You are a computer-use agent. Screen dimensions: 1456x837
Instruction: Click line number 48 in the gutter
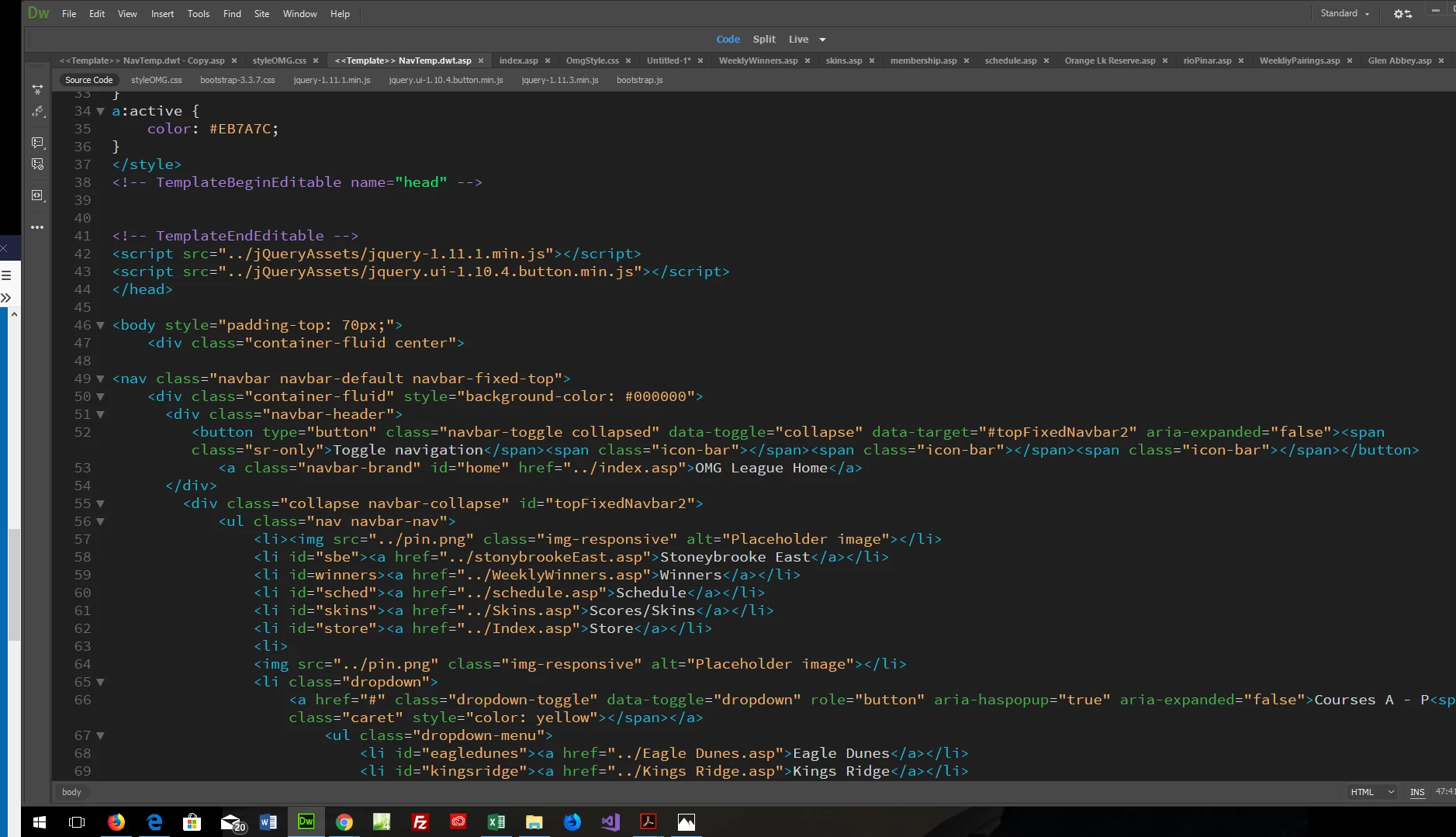tap(82, 361)
